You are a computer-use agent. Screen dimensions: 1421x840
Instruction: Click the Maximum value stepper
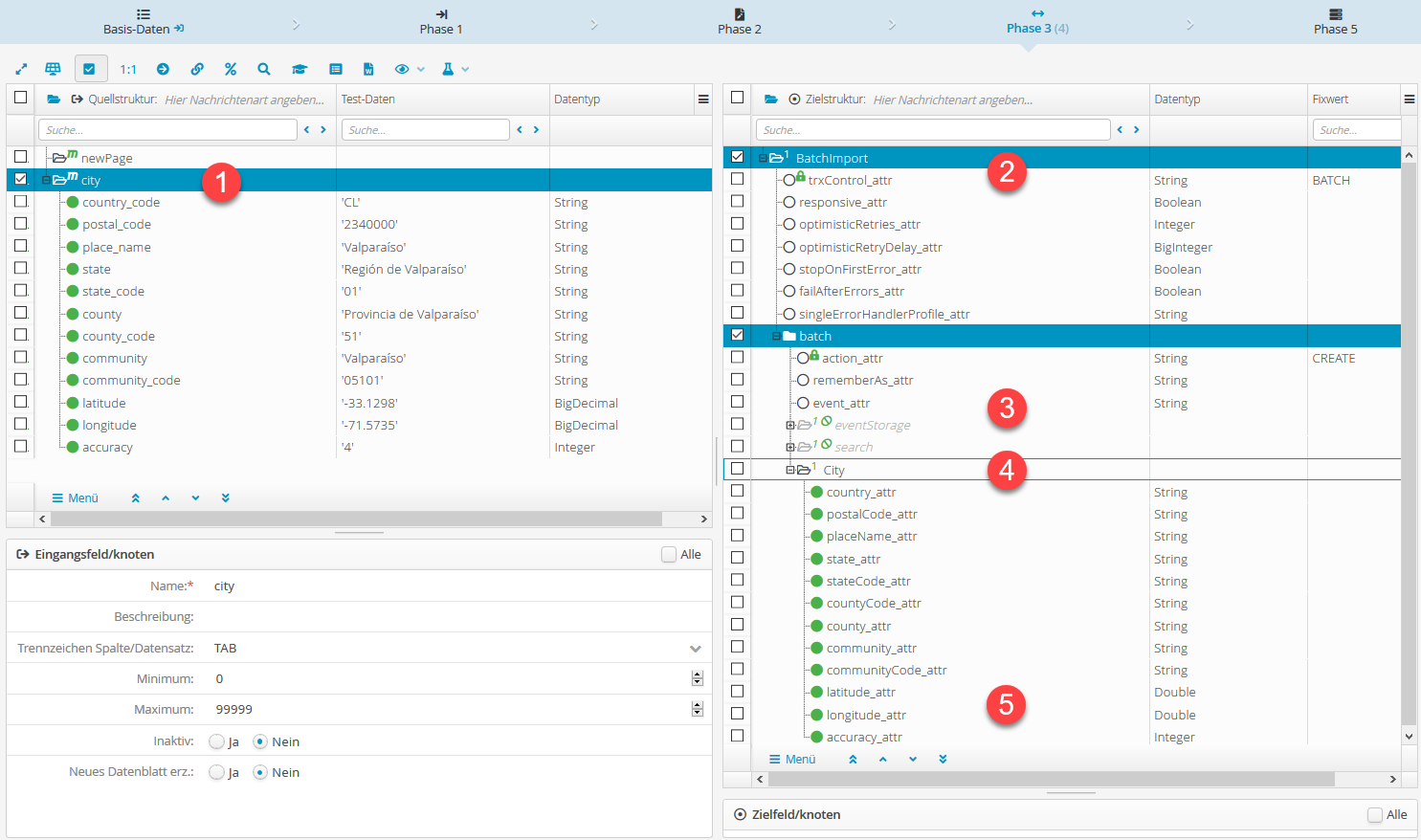coord(697,709)
